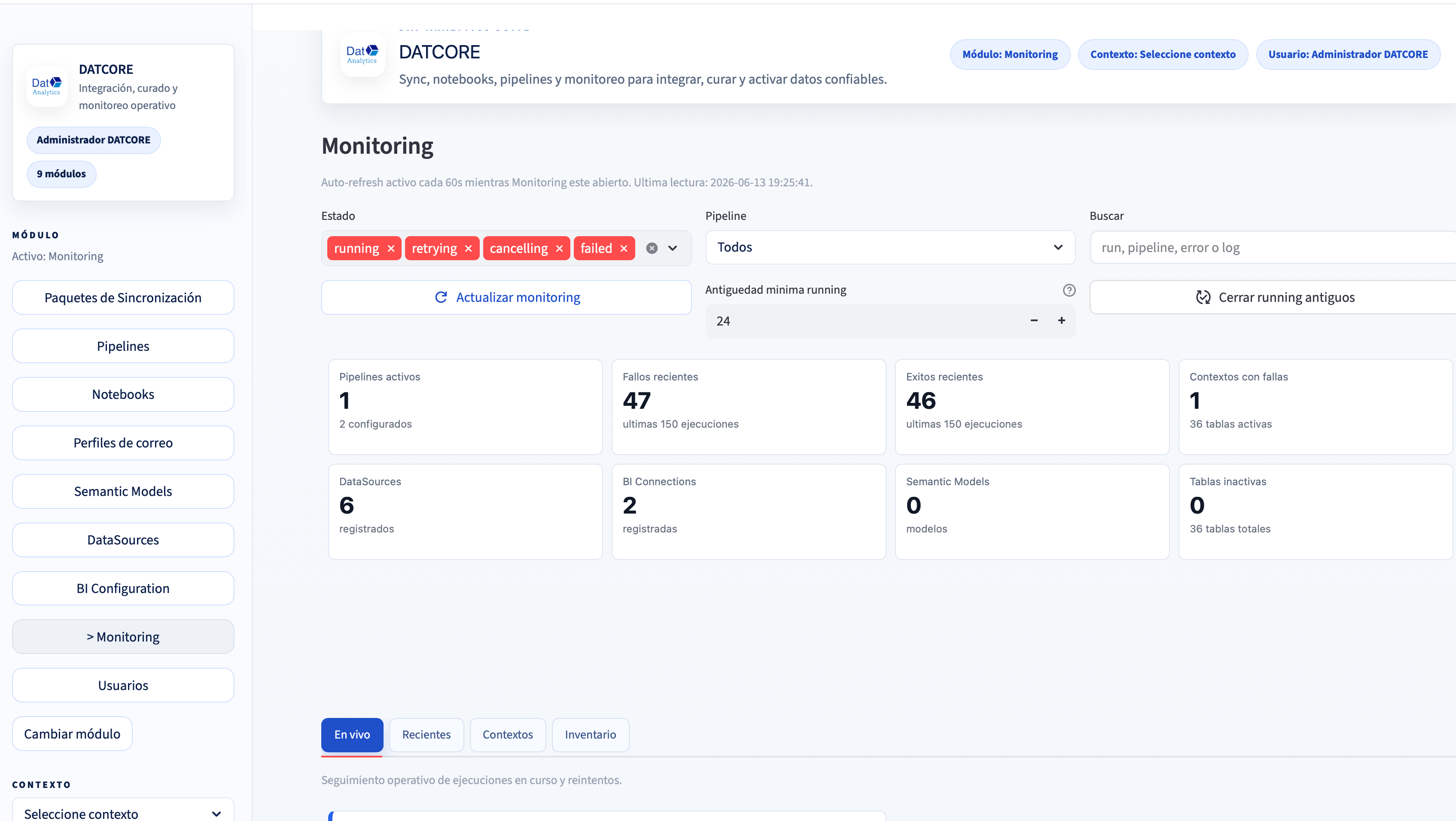Click Cerrar running antiguos button
1456x821 pixels.
coord(1273,297)
